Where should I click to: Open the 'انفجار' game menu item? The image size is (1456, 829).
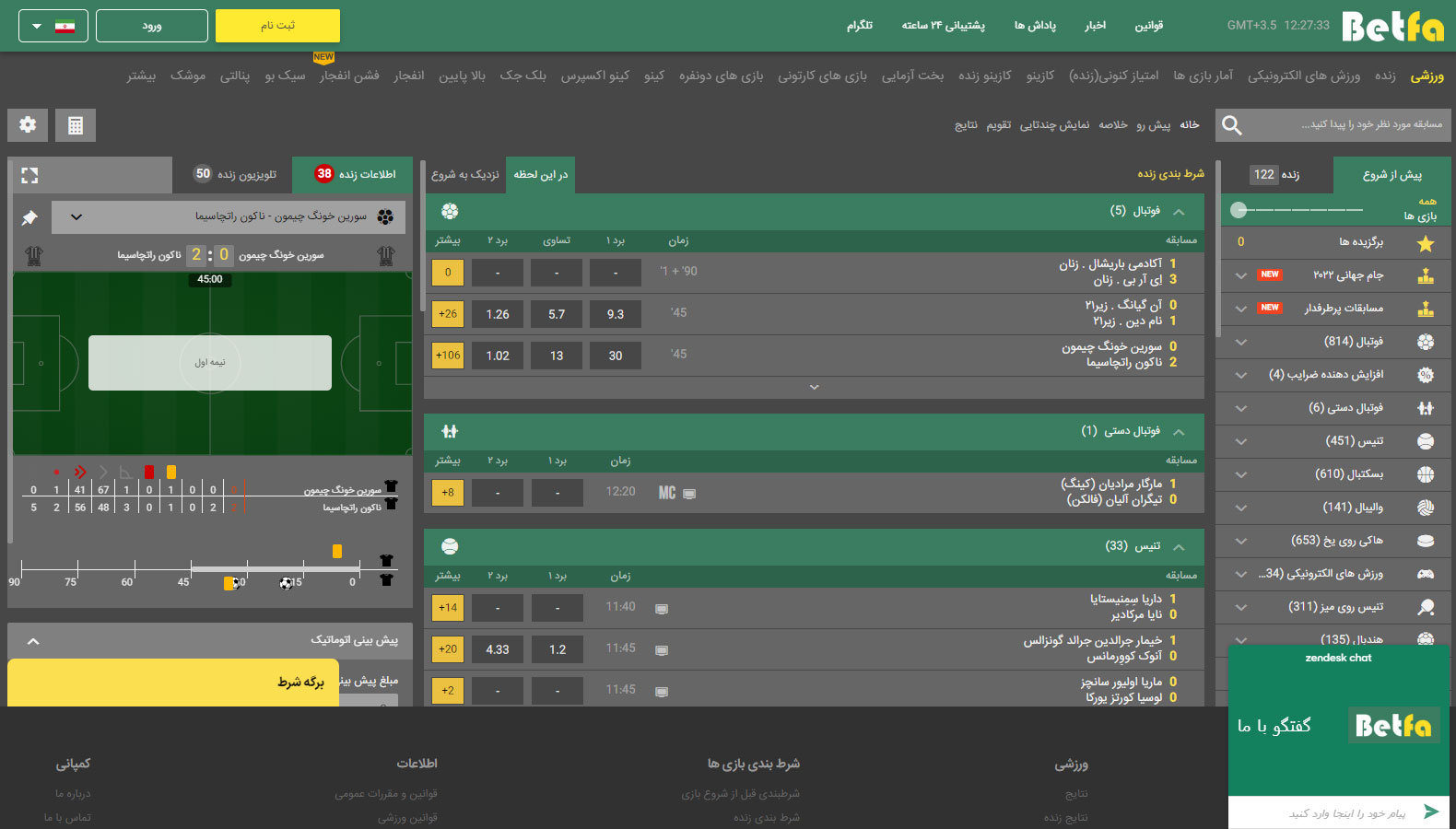click(408, 76)
